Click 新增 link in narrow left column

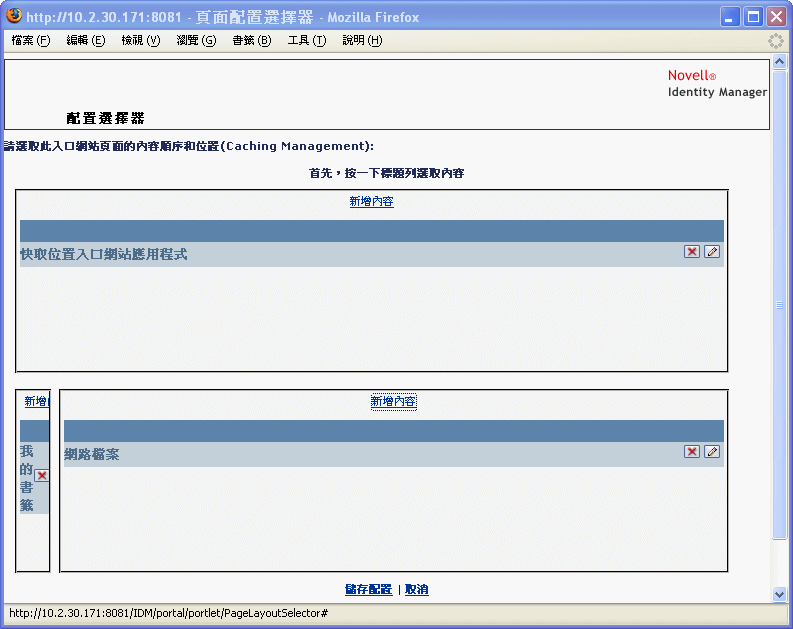(x=36, y=401)
